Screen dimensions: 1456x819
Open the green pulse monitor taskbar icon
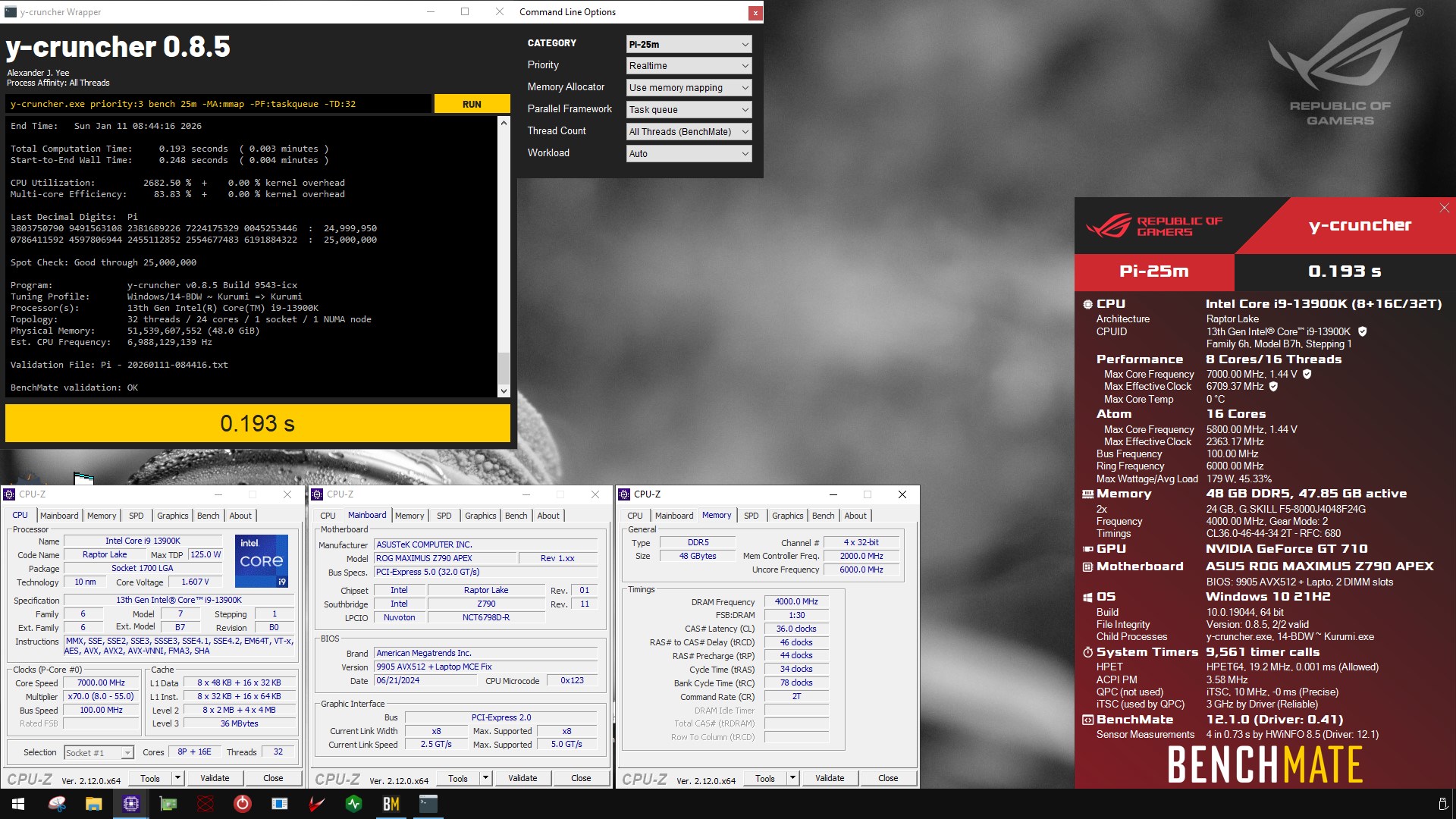(354, 804)
